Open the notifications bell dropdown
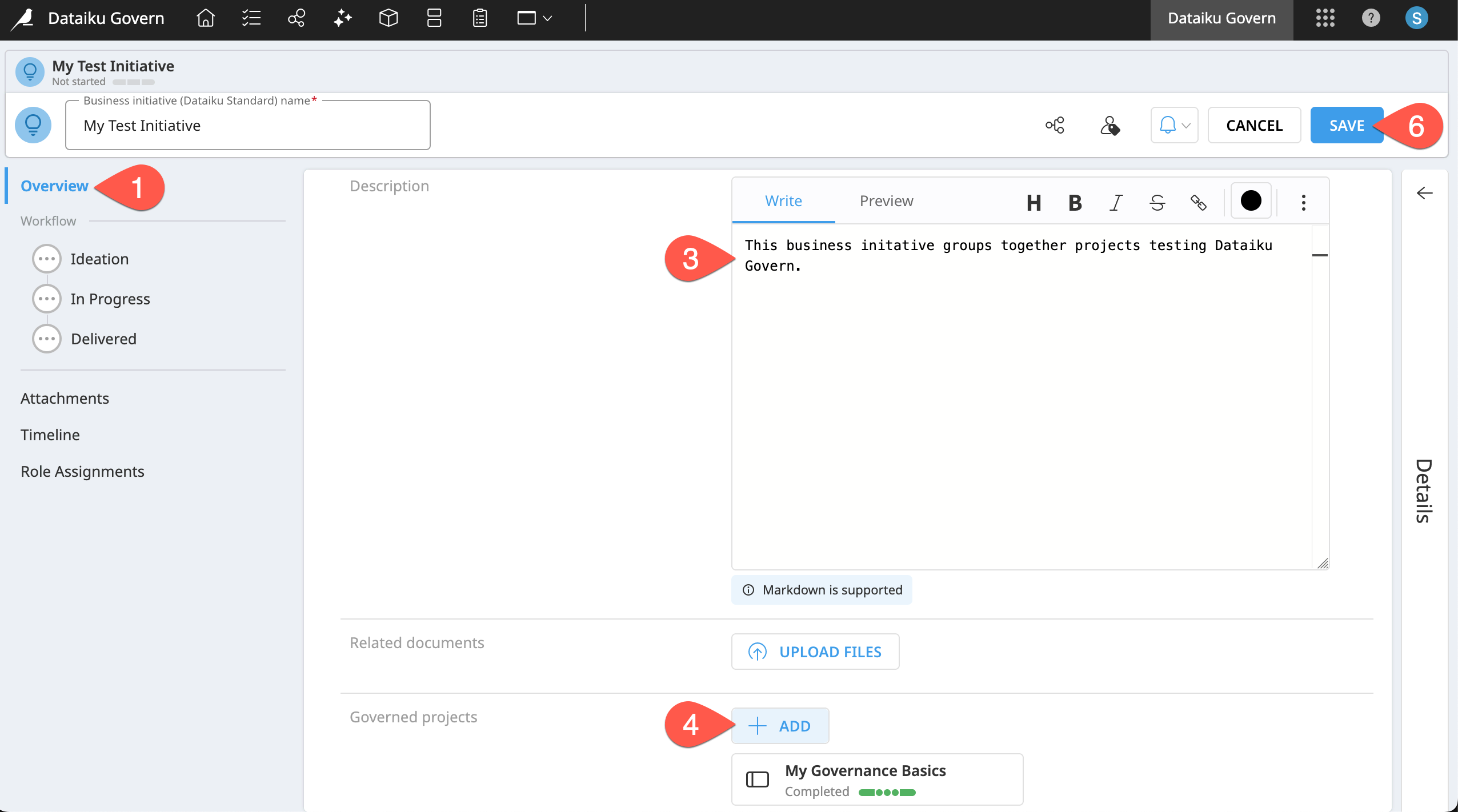Screen dimensions: 1458x812 [x=1173, y=124]
